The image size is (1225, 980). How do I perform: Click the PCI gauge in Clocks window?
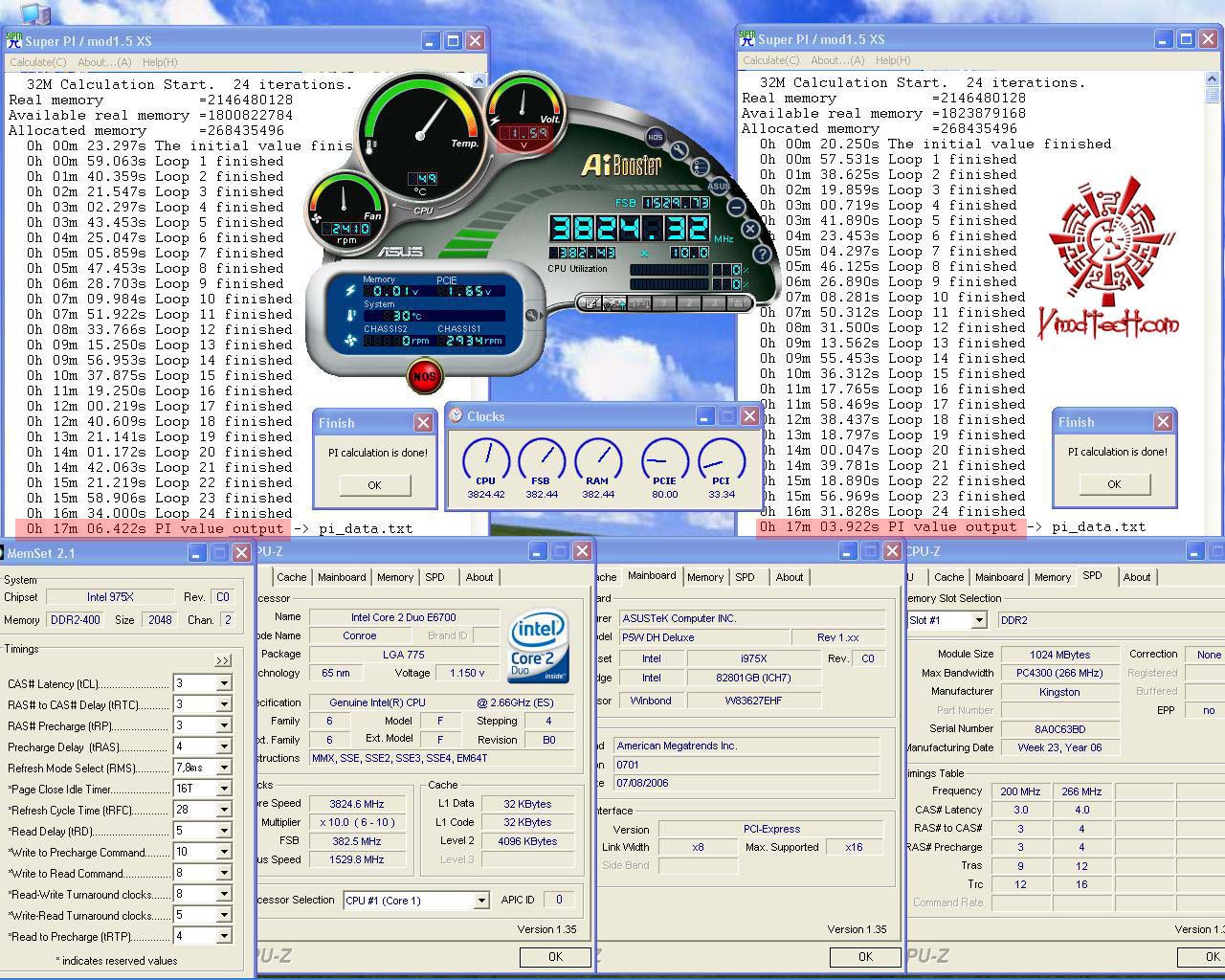[x=721, y=460]
